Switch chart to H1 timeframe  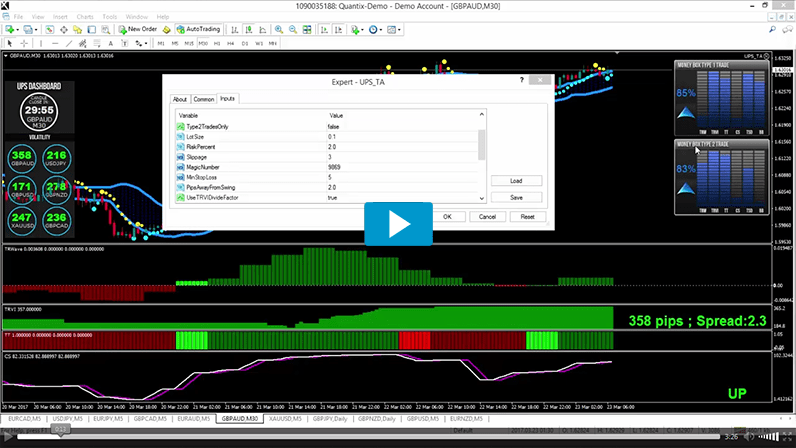217,44
